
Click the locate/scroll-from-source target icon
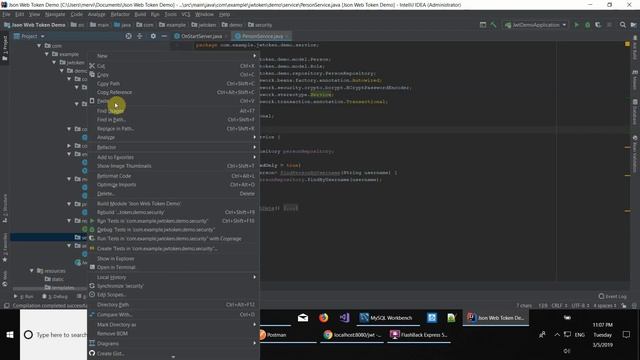coord(128,36)
